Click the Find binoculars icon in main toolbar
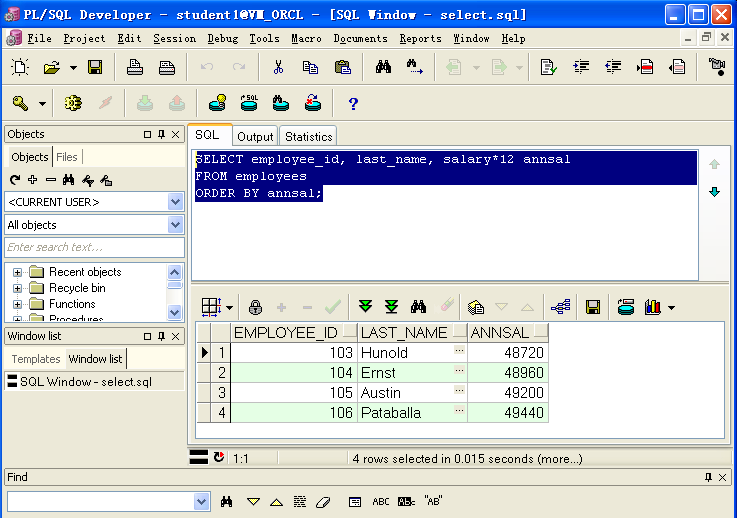Image resolution: width=737 pixels, height=518 pixels. tap(383, 67)
